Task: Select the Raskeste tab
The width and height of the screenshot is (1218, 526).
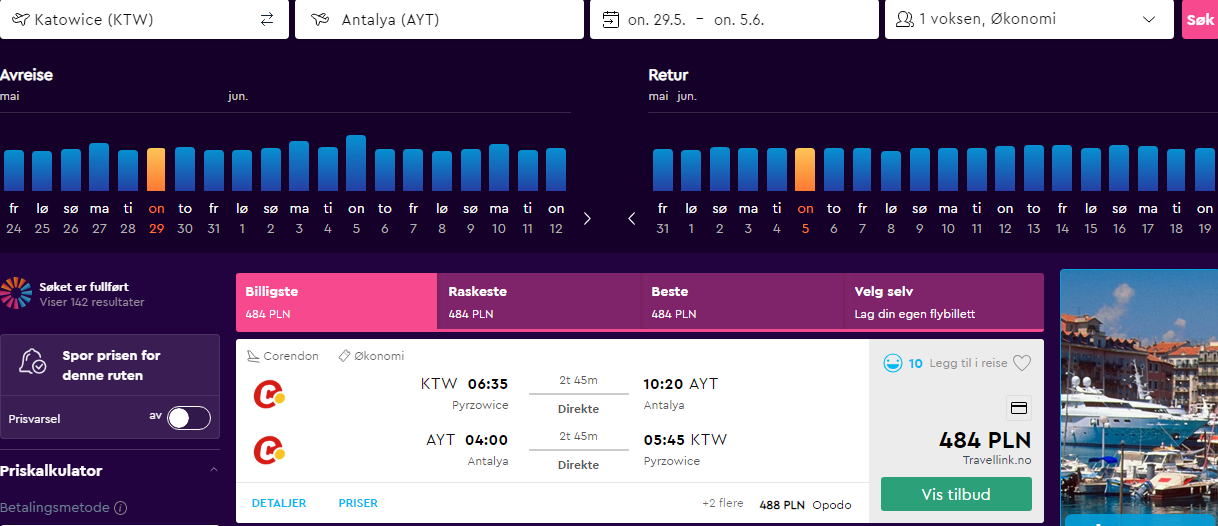Action: (539, 302)
